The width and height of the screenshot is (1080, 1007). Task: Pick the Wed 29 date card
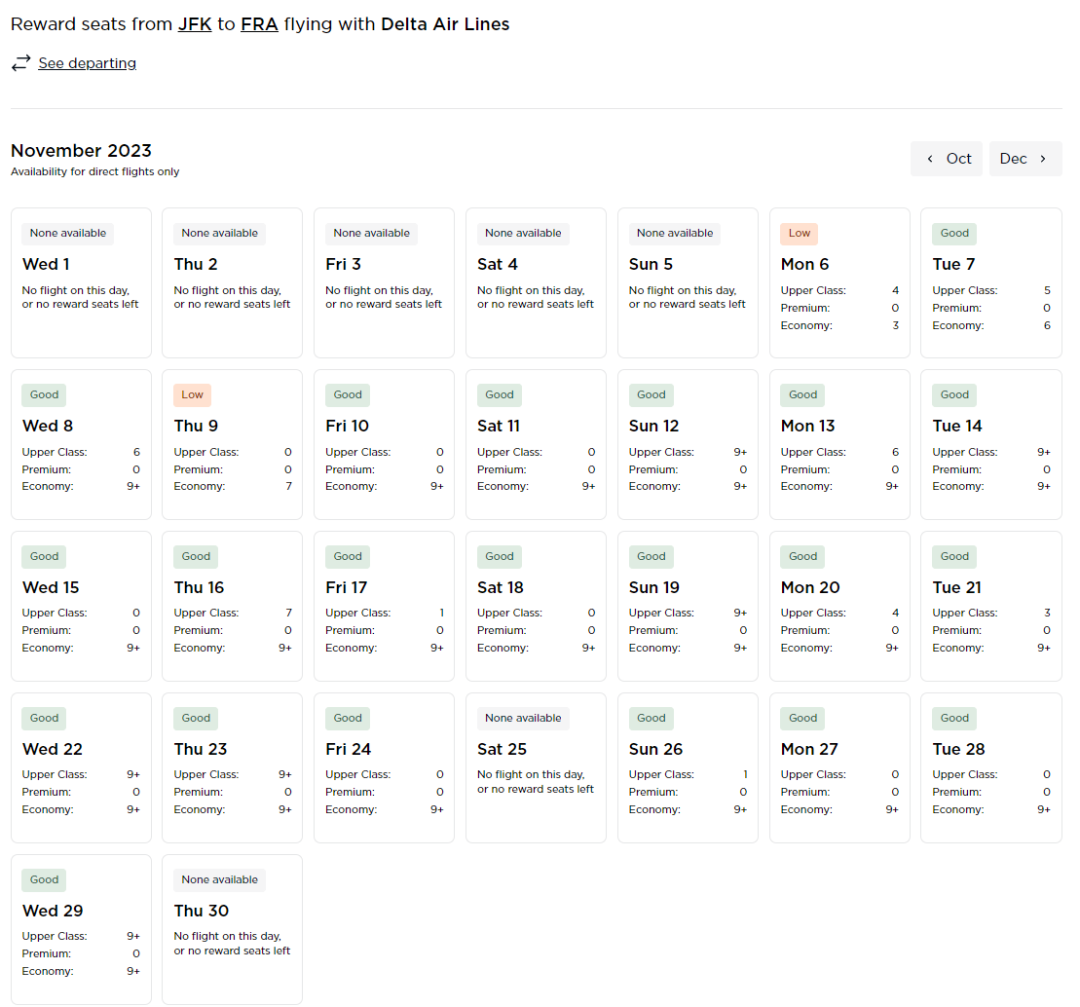click(x=81, y=929)
